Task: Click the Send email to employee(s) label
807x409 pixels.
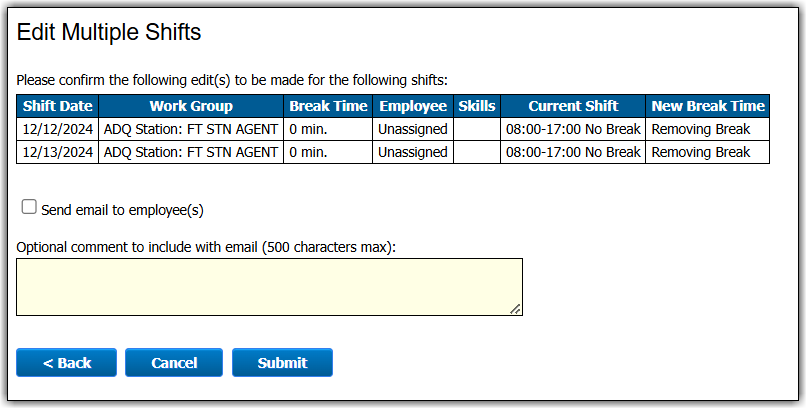Action: tap(122, 210)
